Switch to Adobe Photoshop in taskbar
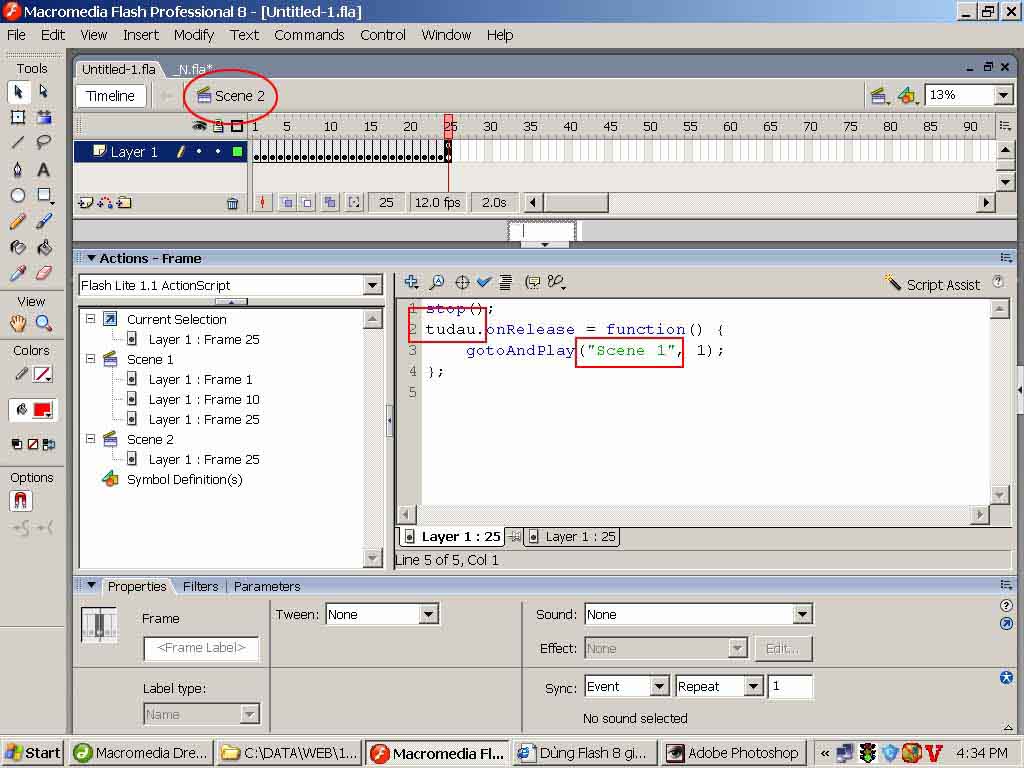Viewport: 1024px width, 768px height. (734, 753)
